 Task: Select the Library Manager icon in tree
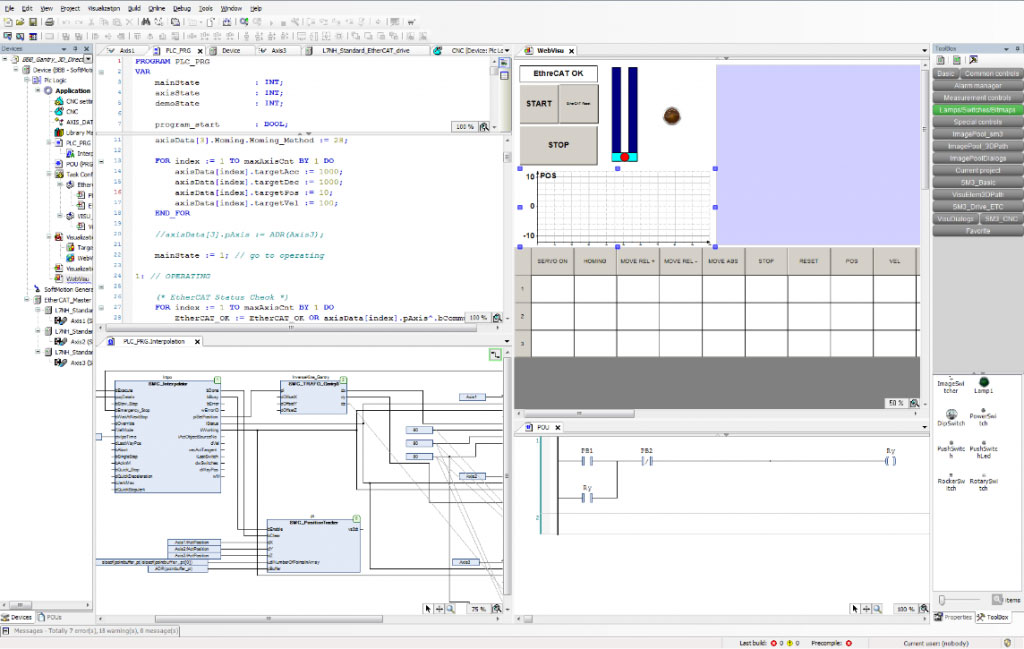tap(59, 133)
